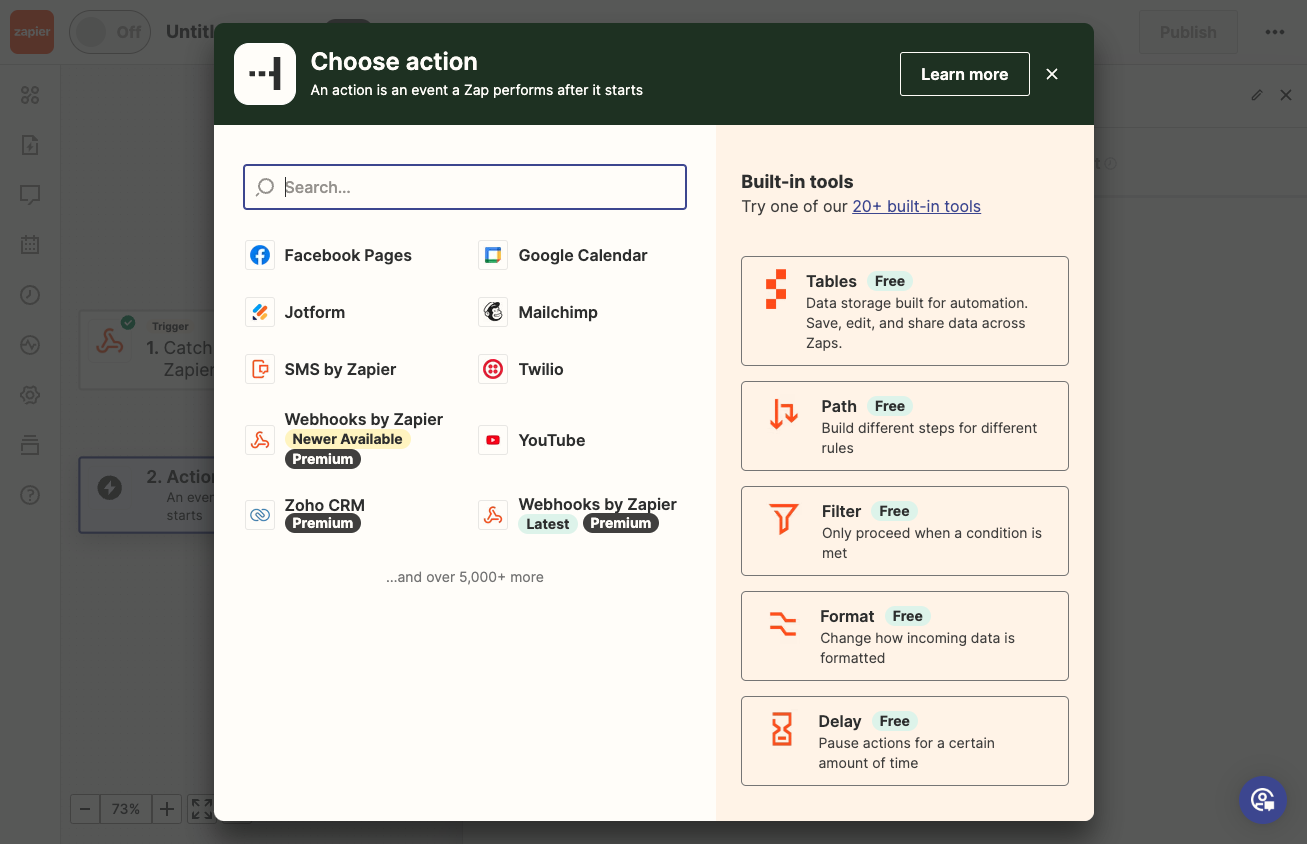1307x844 pixels.
Task: Open the comments sidebar icon
Action: coord(30,195)
